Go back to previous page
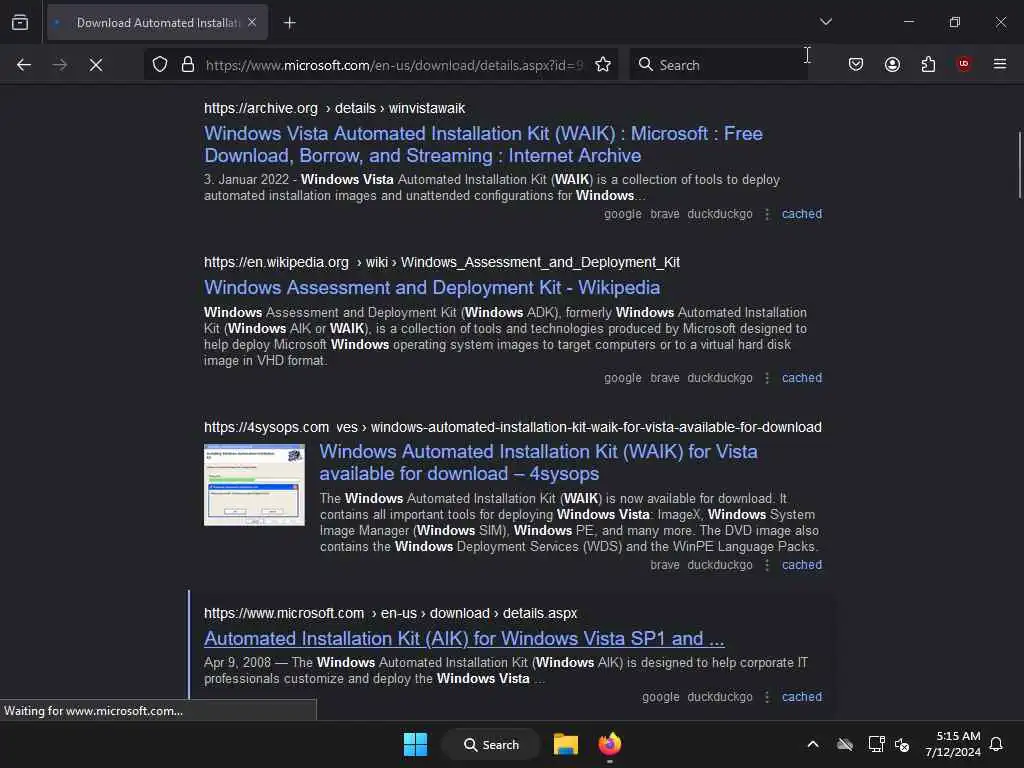The image size is (1024, 768). pyautogui.click(x=24, y=65)
